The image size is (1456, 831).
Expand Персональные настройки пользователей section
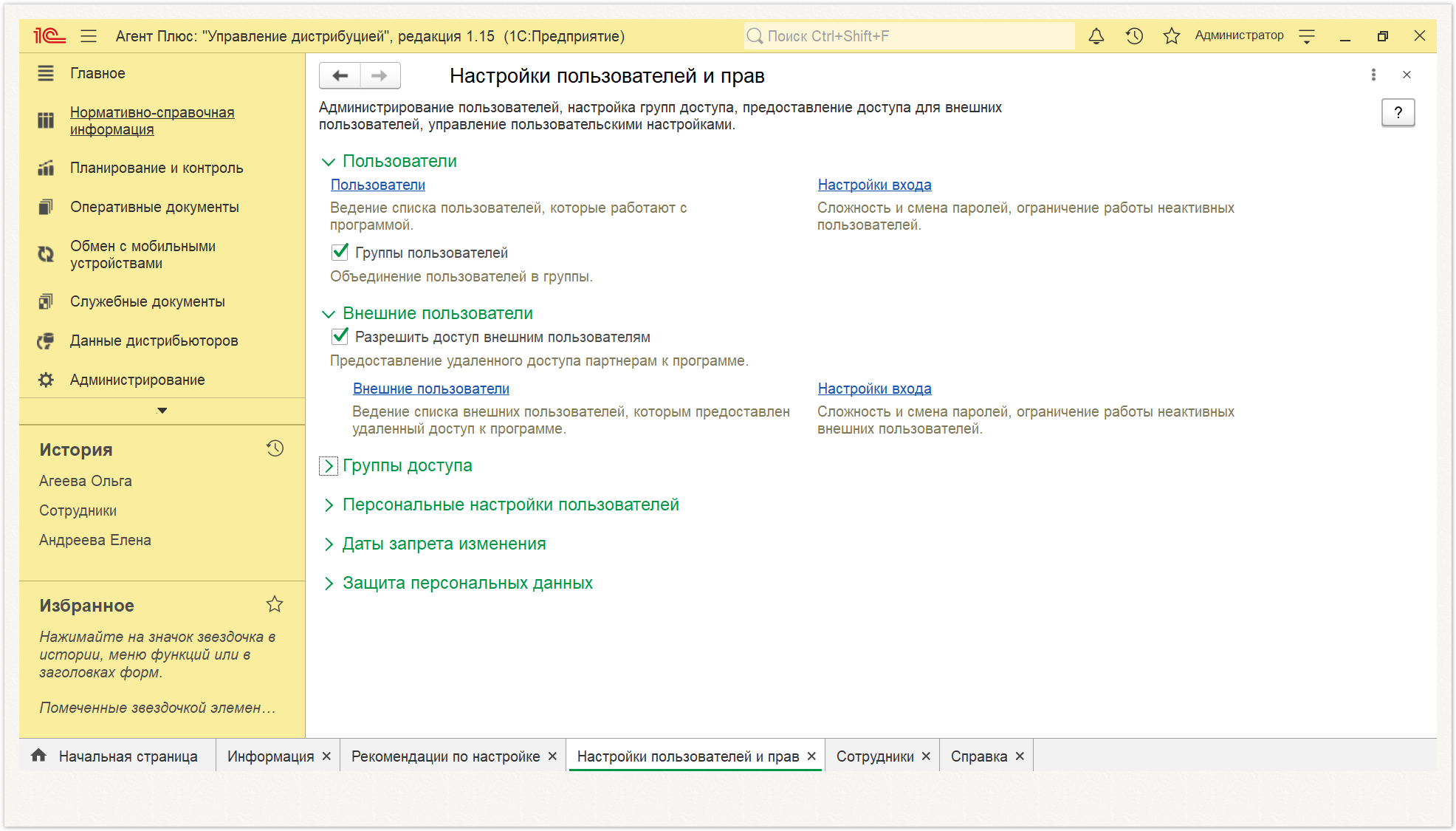[329, 505]
